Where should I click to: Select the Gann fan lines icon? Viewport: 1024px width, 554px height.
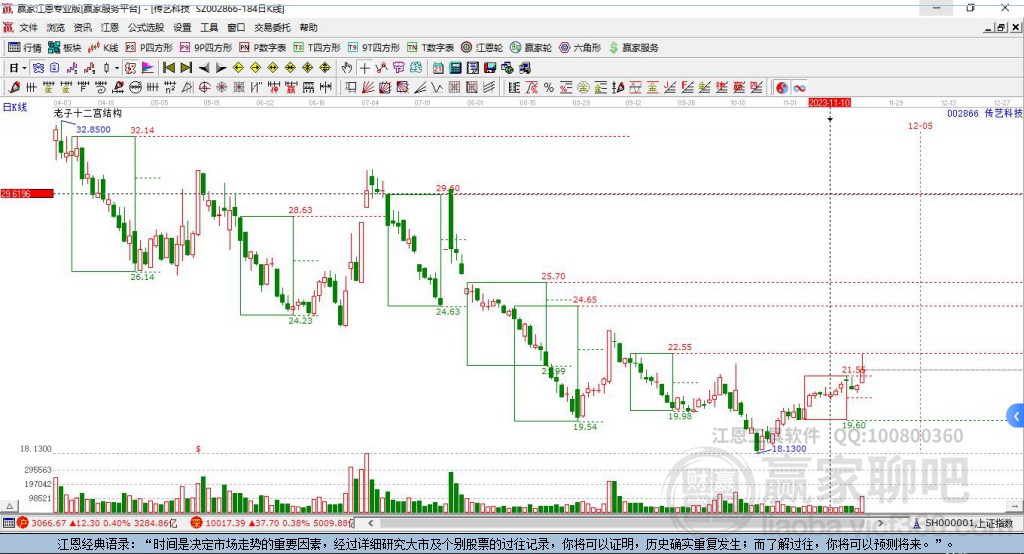coord(368,88)
